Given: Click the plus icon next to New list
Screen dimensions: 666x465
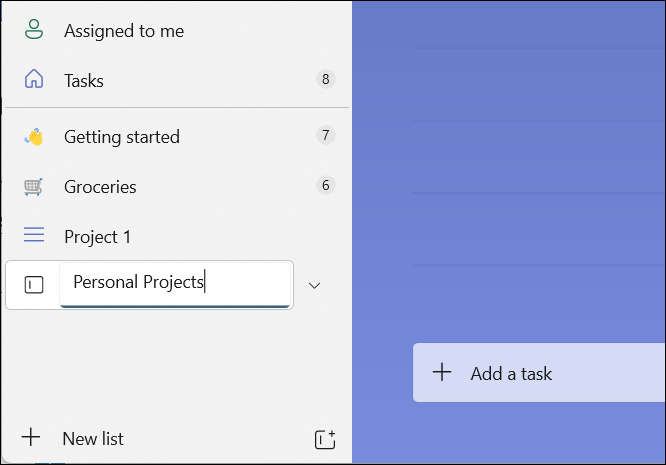Looking at the screenshot, I should [32, 437].
